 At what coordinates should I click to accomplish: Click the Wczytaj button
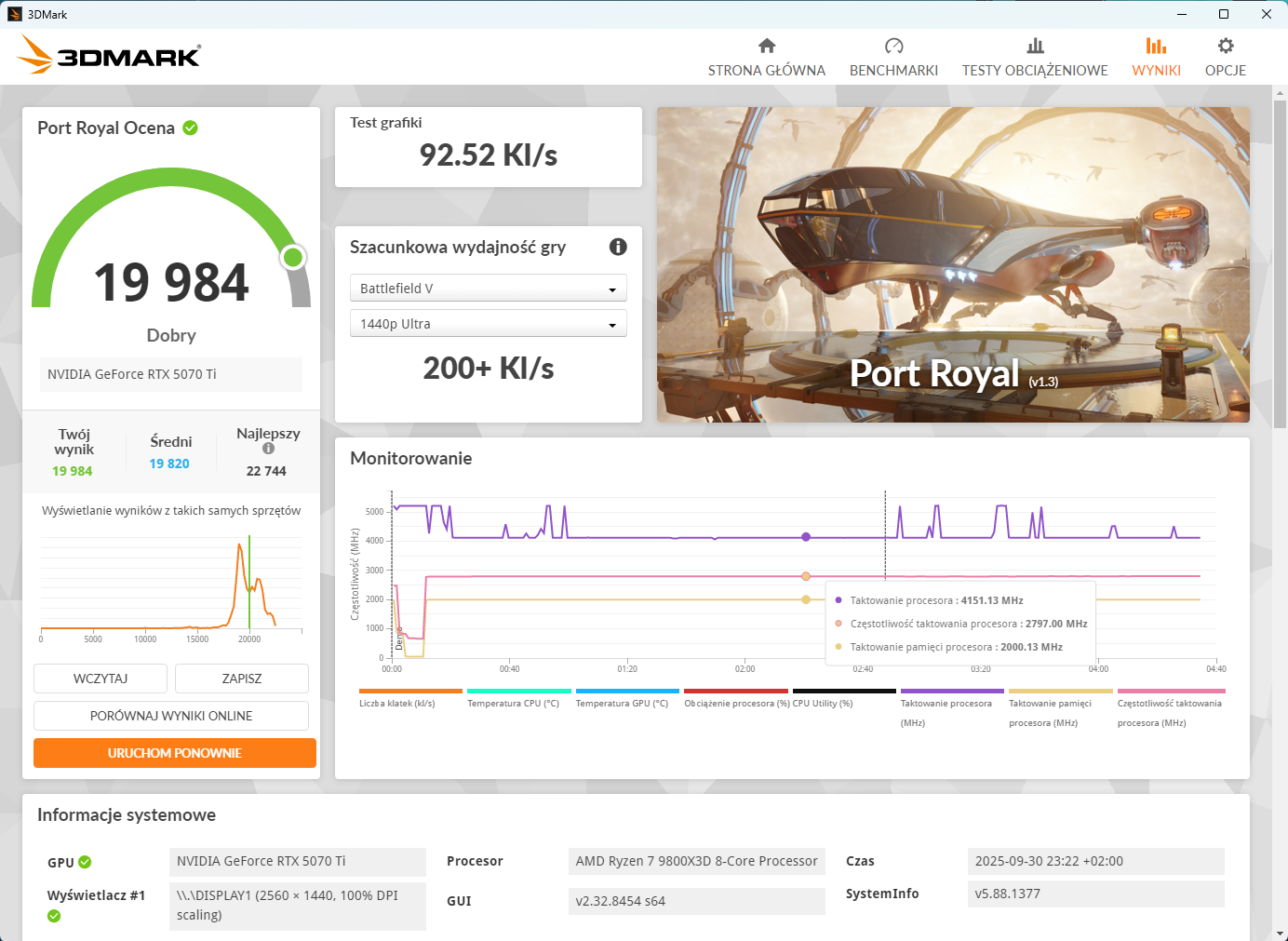pyautogui.click(x=101, y=679)
